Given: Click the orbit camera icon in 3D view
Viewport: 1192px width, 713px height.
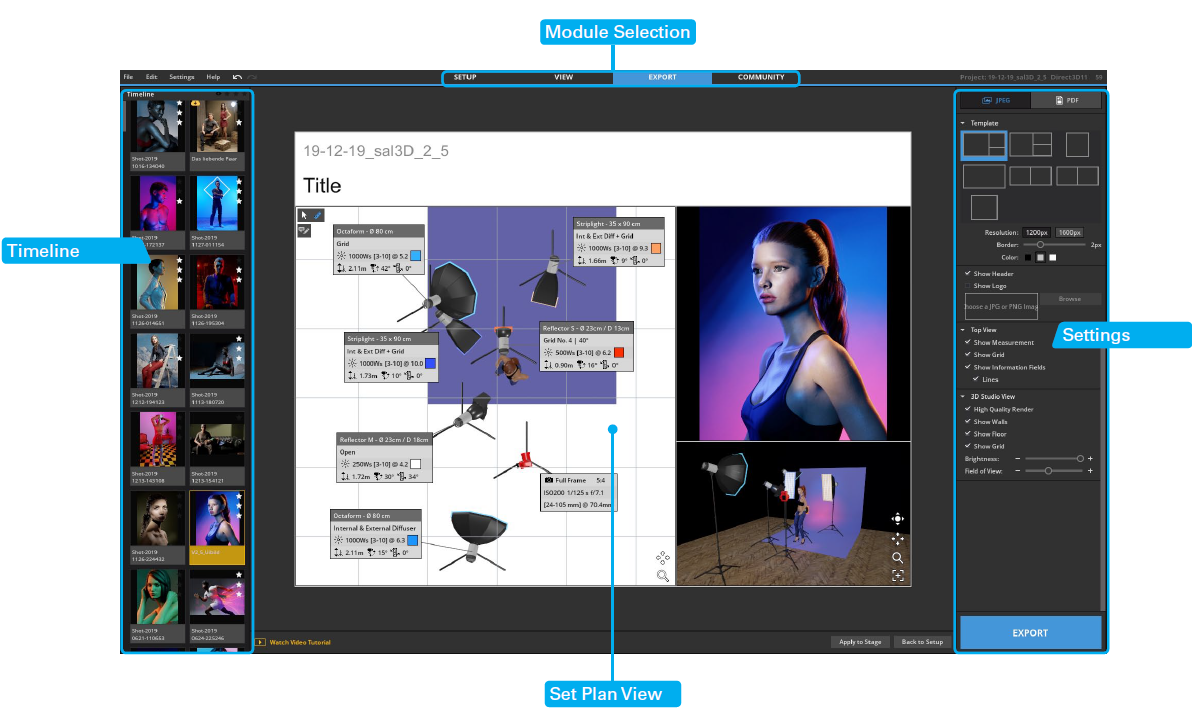Looking at the screenshot, I should coord(897,519).
